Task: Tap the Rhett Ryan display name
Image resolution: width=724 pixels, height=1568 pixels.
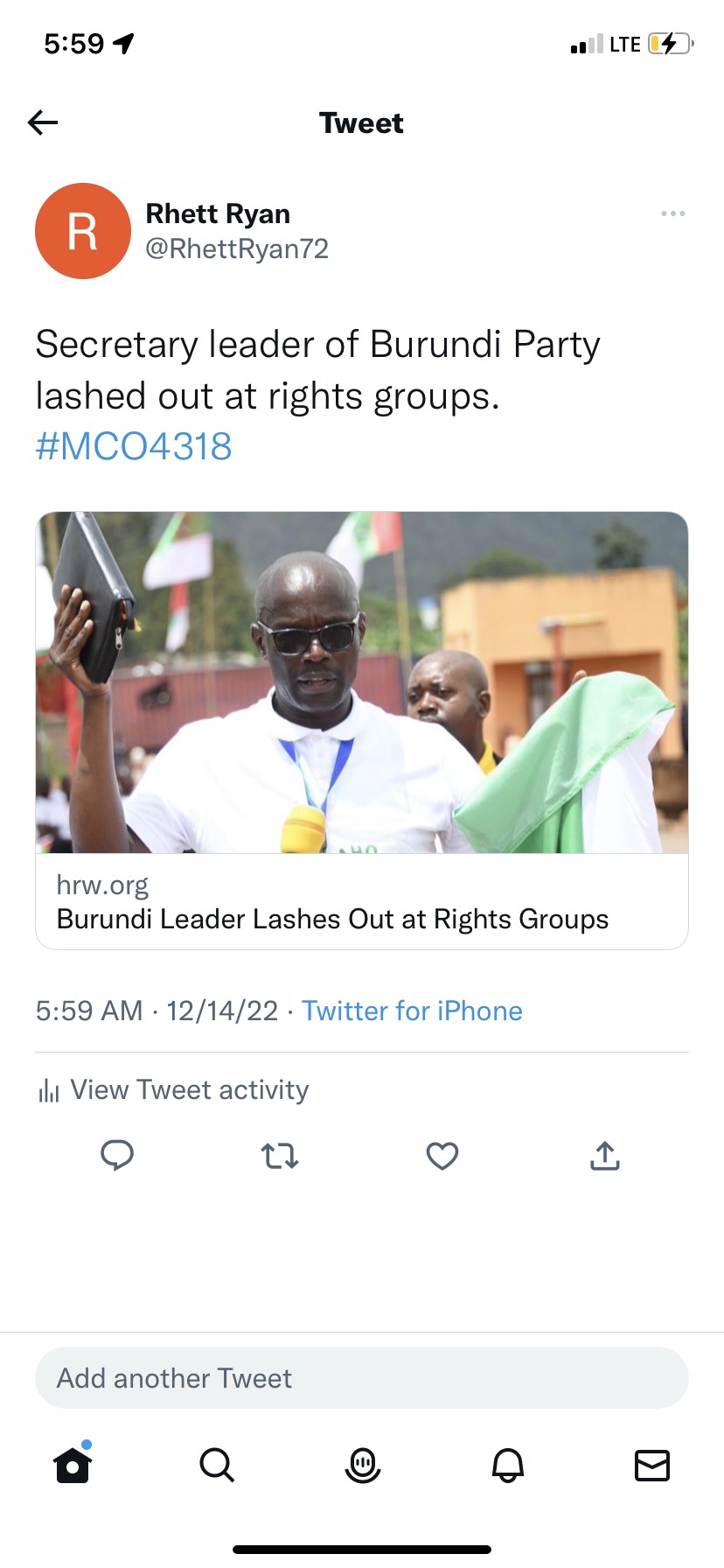Action: [218, 213]
